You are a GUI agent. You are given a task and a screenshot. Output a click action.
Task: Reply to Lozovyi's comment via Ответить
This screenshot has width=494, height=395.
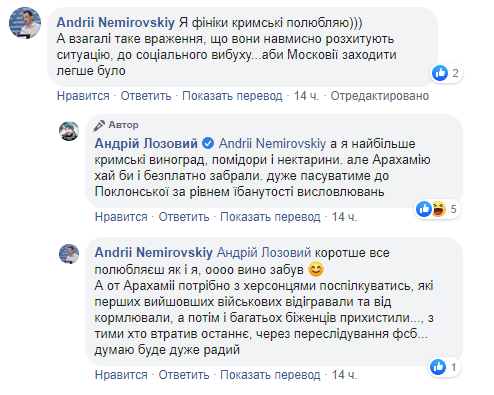(x=184, y=217)
